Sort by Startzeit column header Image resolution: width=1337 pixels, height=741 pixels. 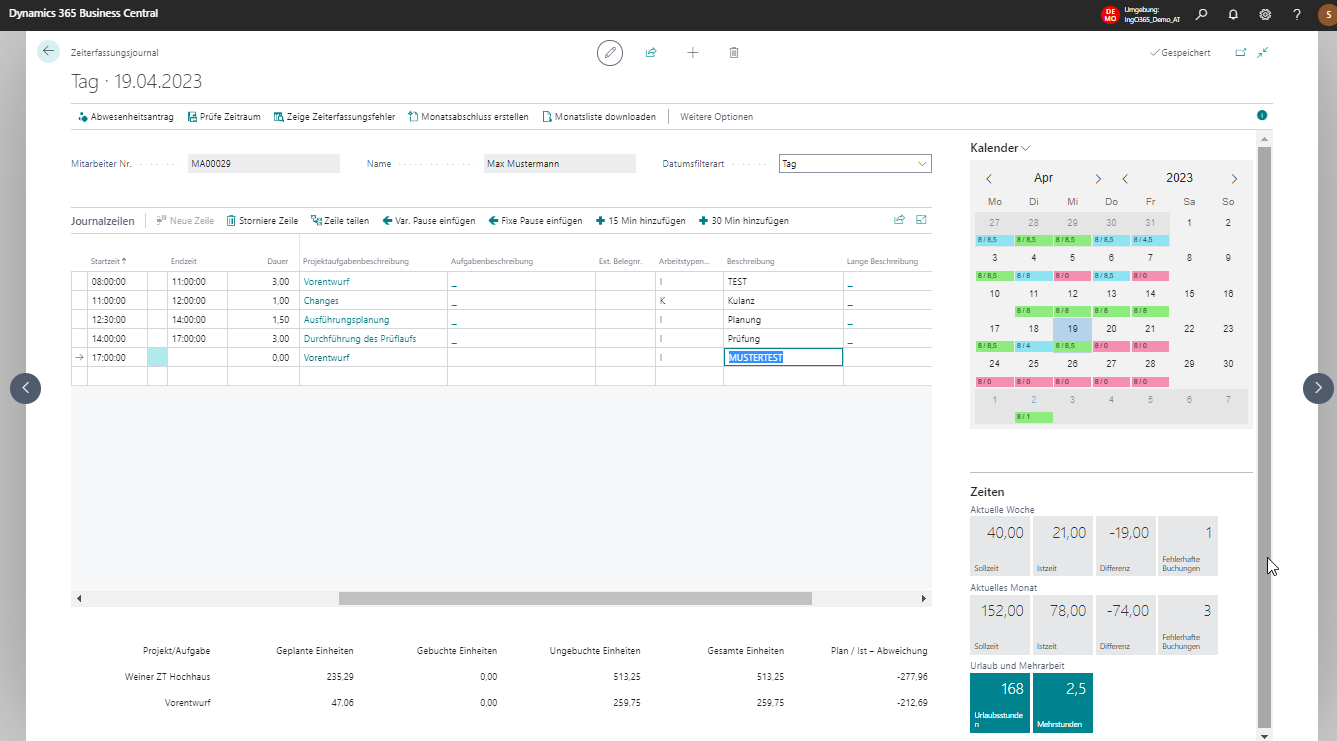(x=109, y=261)
